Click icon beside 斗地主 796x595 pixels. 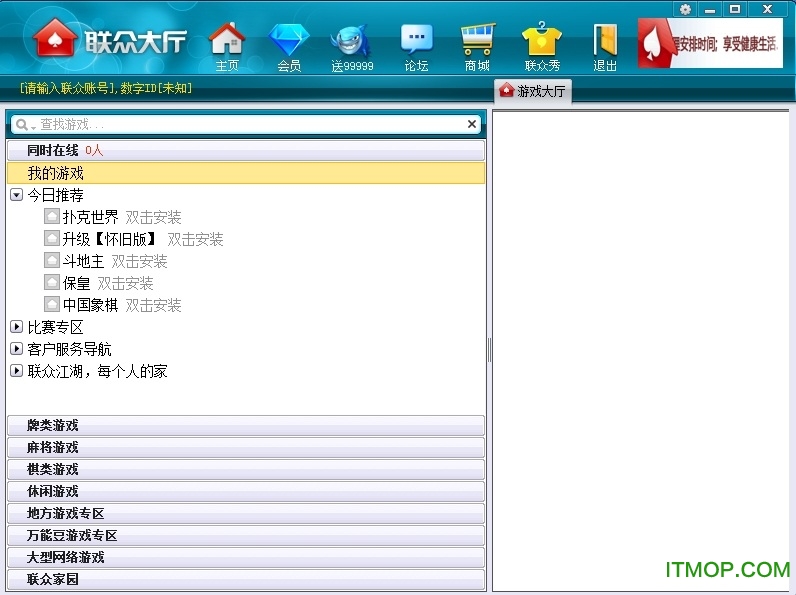point(52,260)
